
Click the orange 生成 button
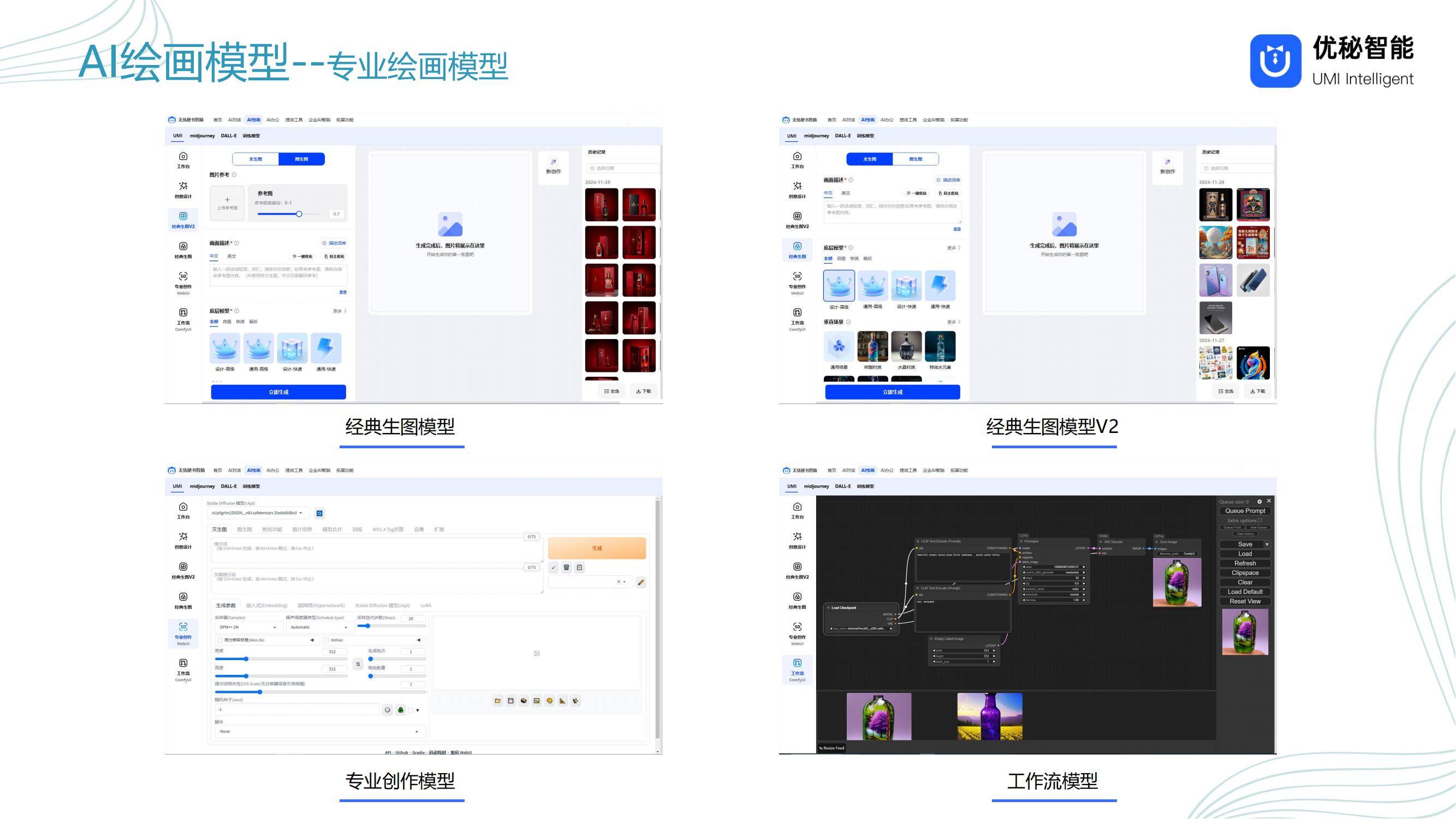coord(596,548)
